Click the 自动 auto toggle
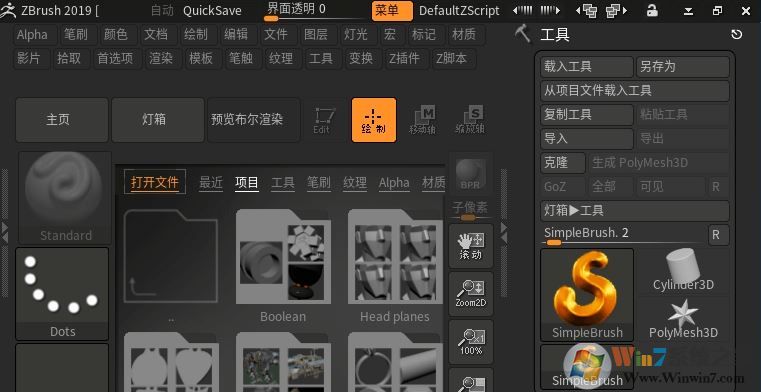This screenshot has width=761, height=392. click(x=162, y=10)
